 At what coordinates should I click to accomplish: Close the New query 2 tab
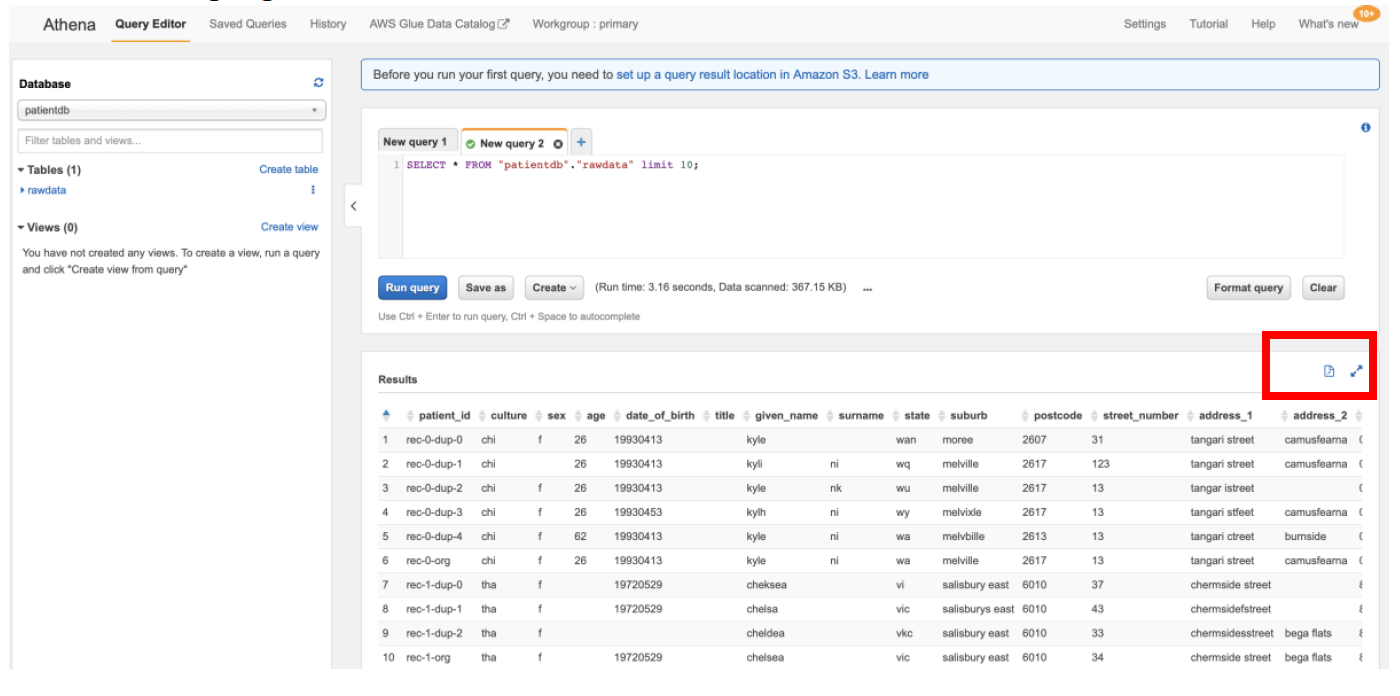558,144
